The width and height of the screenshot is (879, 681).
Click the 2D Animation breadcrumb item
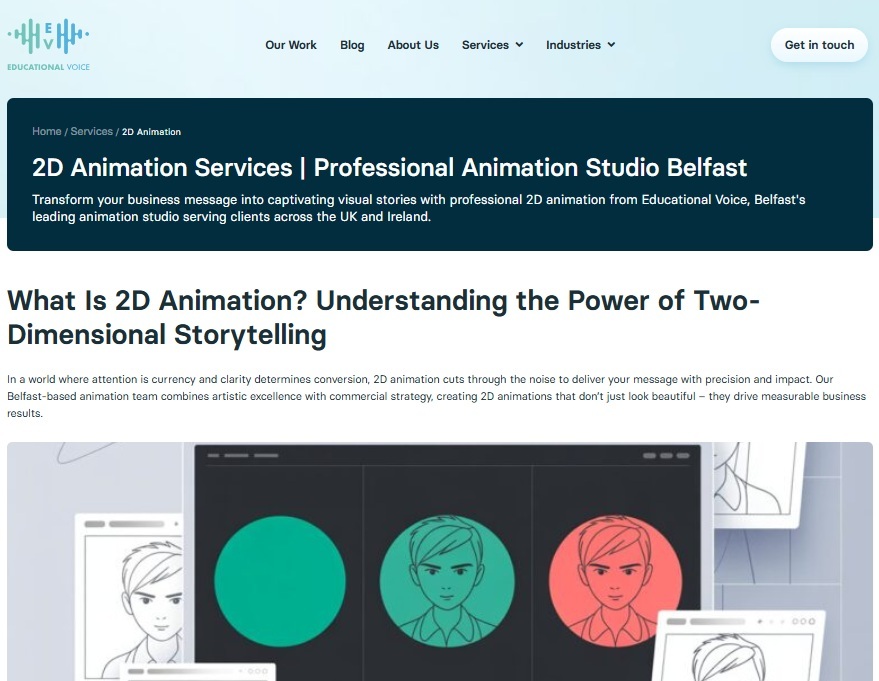(151, 132)
